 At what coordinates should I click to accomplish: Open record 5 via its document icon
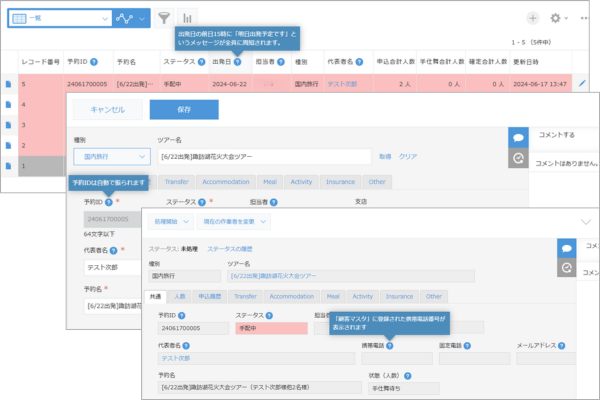click(8, 84)
